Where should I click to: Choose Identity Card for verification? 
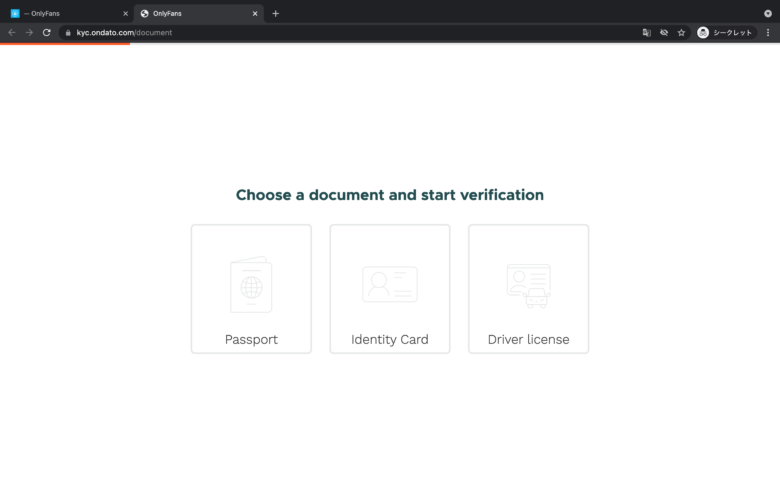tap(390, 289)
